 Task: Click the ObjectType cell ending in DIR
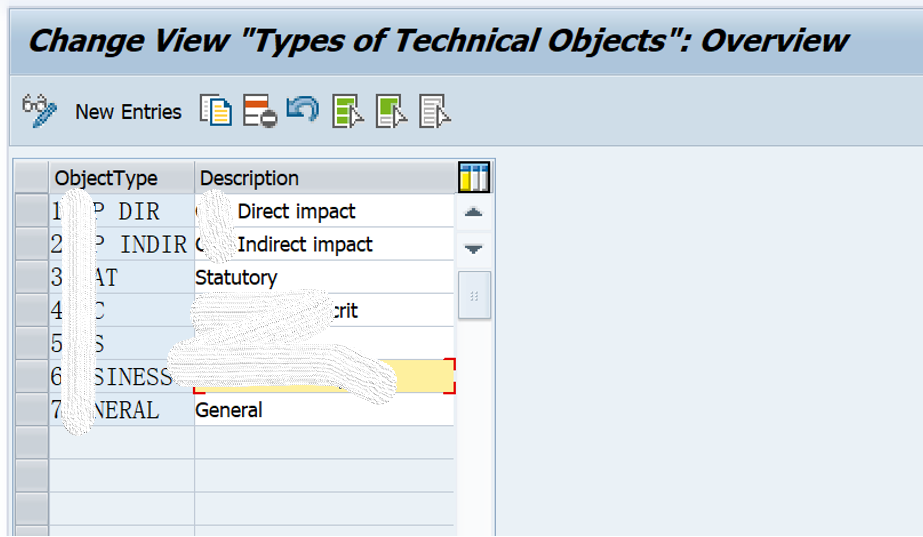coord(122,211)
